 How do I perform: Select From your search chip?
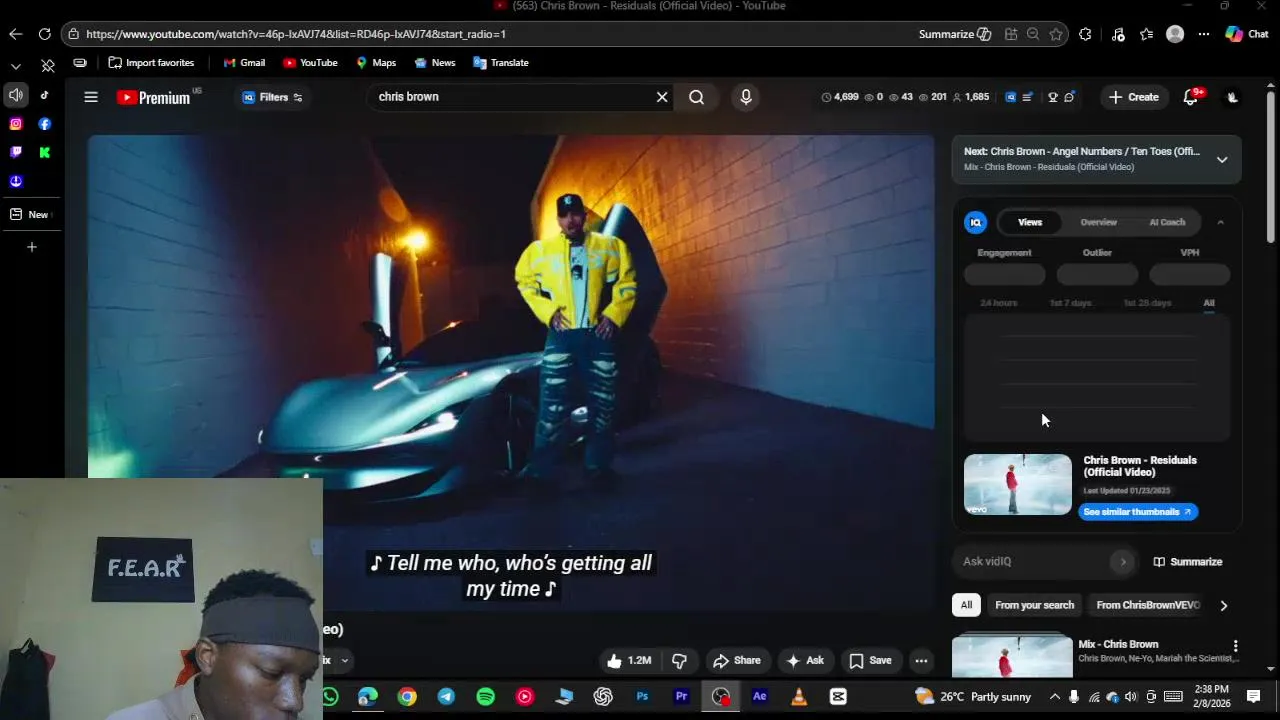1034,605
